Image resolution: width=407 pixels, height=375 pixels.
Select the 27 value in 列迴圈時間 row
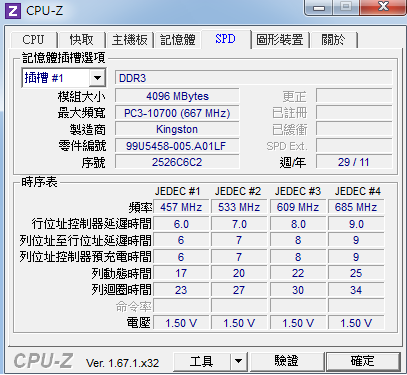tap(239, 290)
